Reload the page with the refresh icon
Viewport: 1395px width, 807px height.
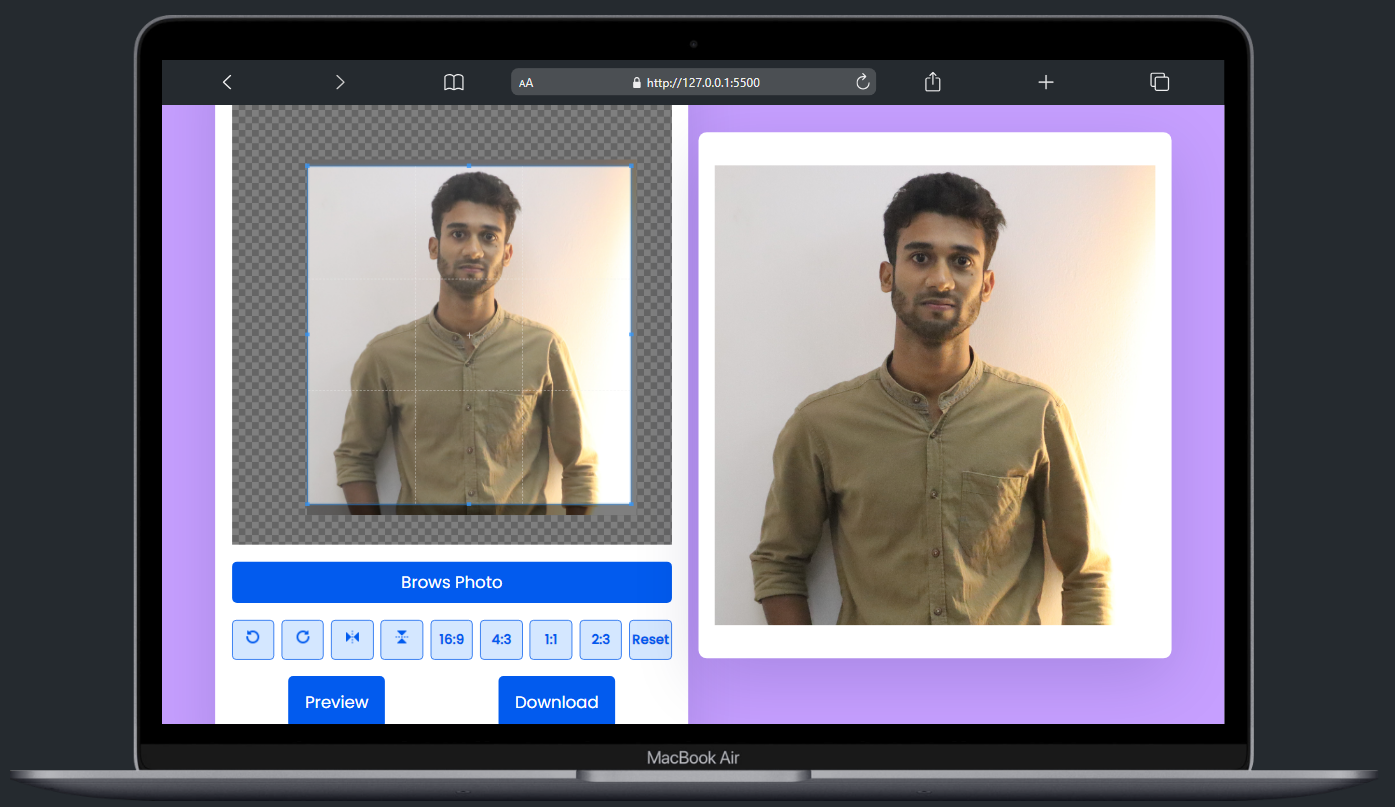[x=863, y=82]
